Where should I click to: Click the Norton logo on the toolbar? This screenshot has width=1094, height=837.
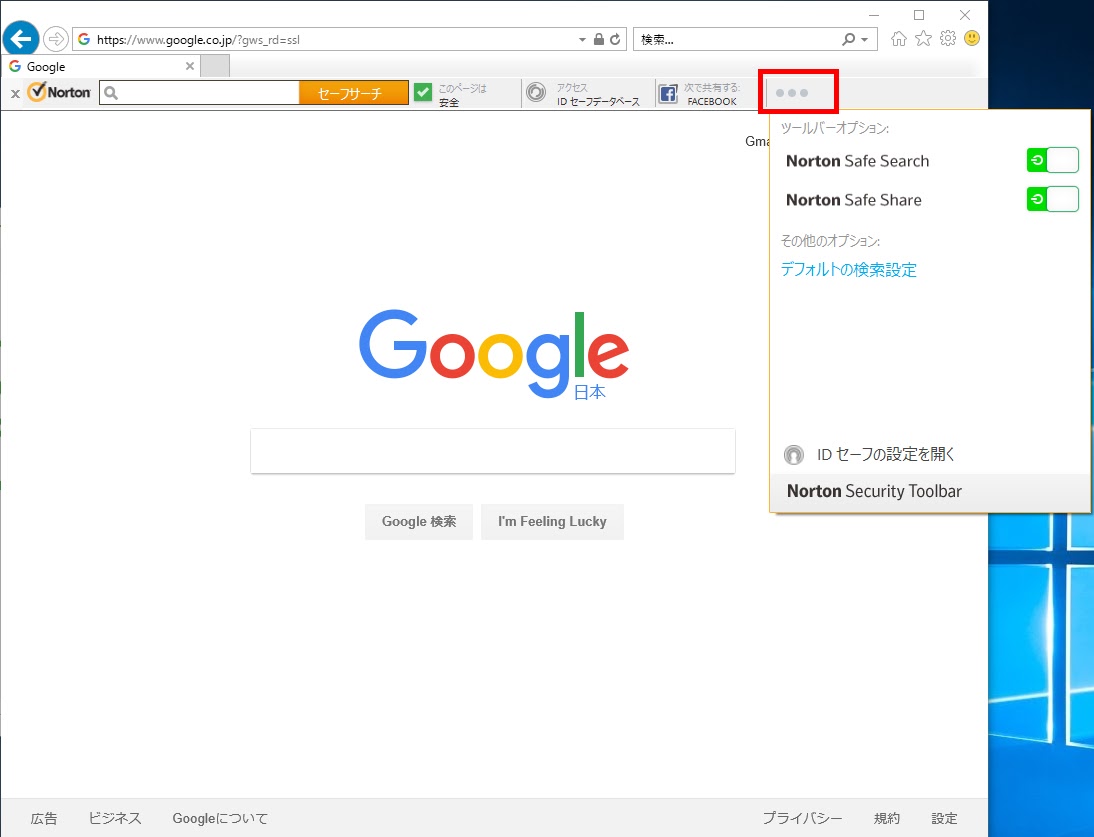click(x=59, y=92)
